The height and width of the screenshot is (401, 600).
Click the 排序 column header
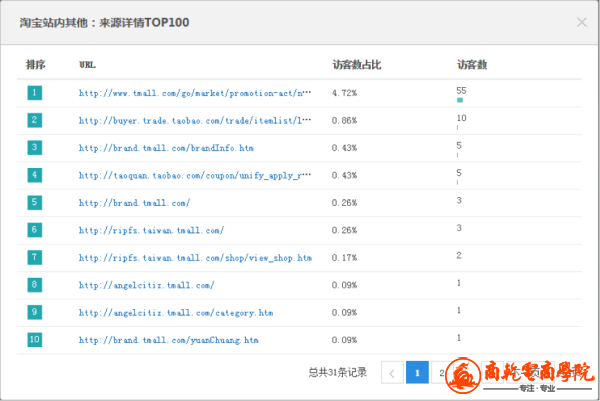pyautogui.click(x=36, y=65)
